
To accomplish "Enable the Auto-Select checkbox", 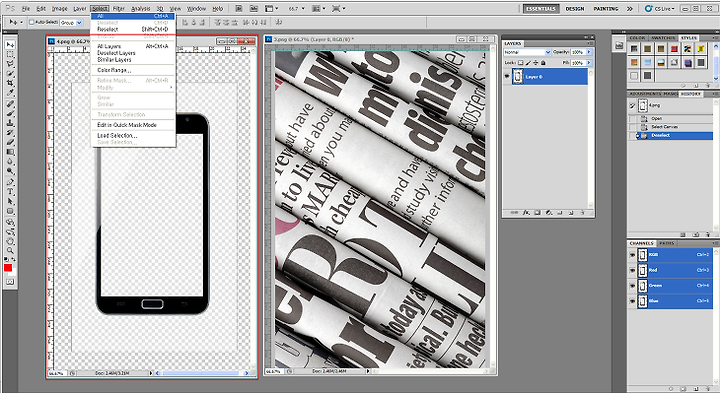I will [32, 22].
